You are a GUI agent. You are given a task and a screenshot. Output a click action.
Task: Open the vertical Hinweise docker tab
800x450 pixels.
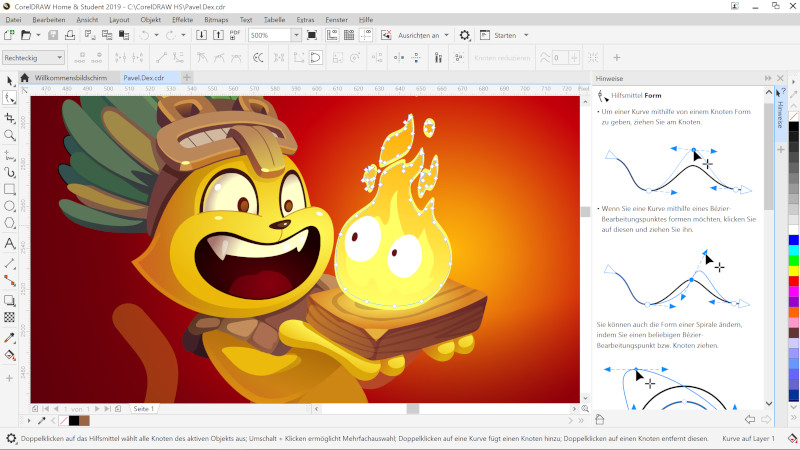pos(780,114)
